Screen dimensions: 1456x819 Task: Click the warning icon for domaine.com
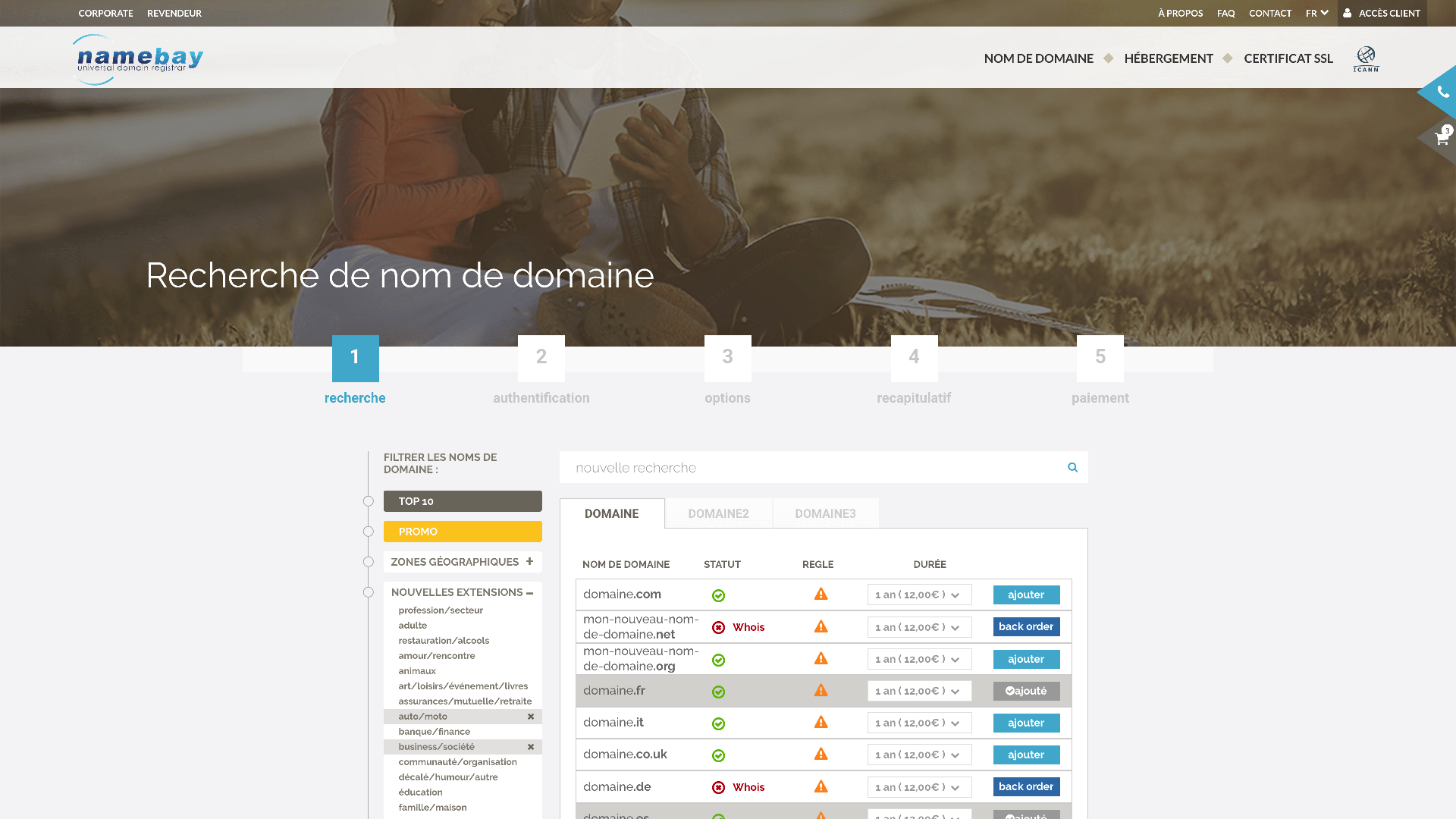coord(821,595)
